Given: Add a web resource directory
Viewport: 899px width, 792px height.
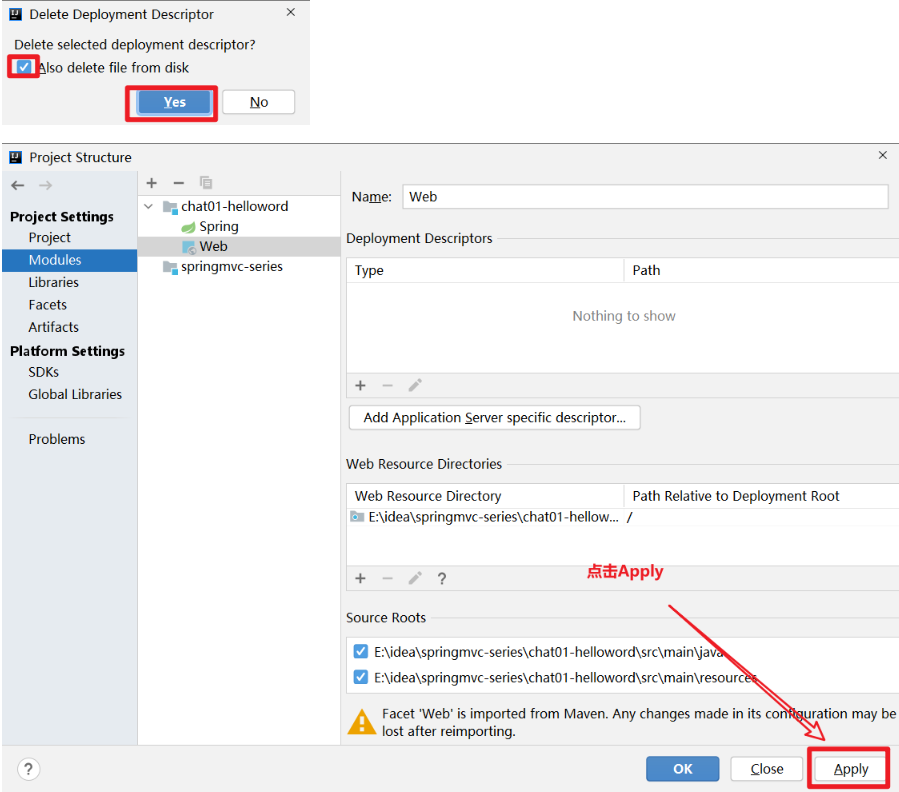Looking at the screenshot, I should click(361, 578).
